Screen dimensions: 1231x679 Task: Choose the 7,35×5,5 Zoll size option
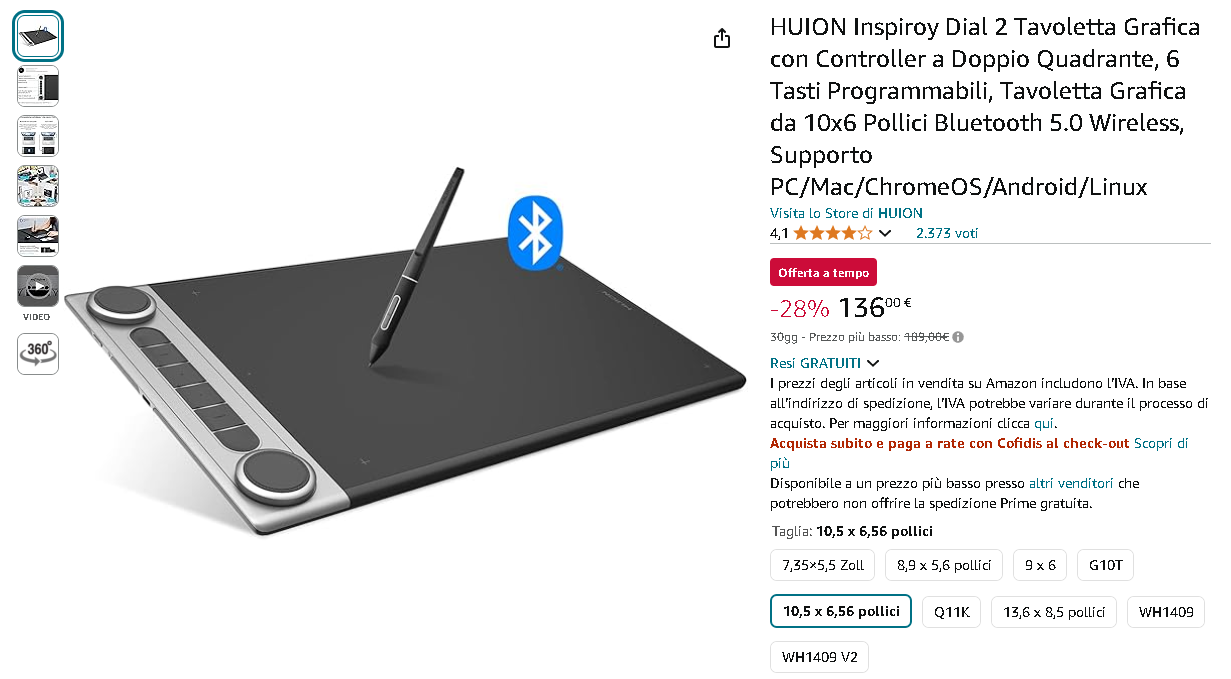pyautogui.click(x=823, y=565)
